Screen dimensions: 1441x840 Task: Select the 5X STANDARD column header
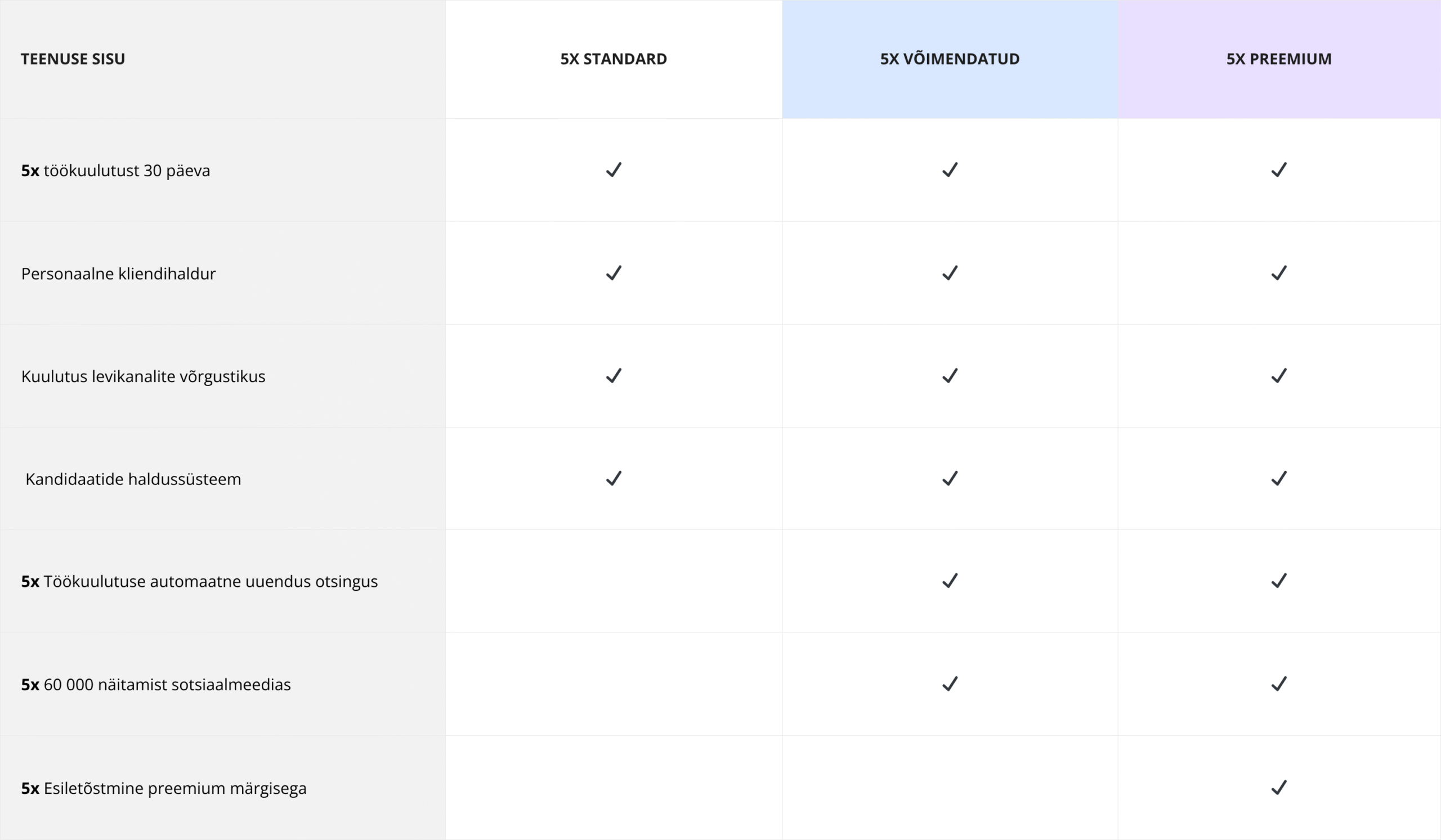[614, 59]
